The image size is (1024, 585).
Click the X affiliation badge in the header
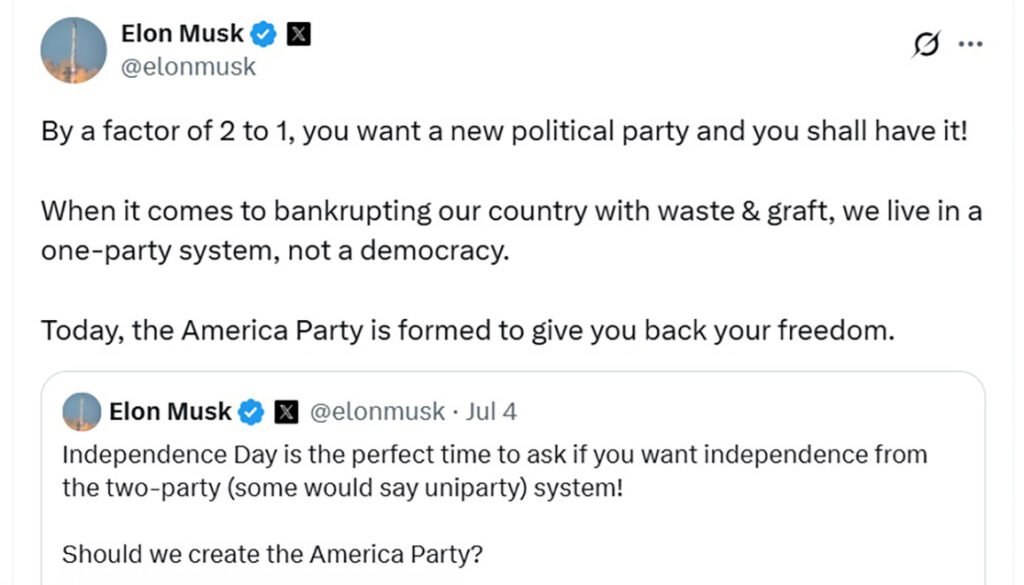[298, 34]
